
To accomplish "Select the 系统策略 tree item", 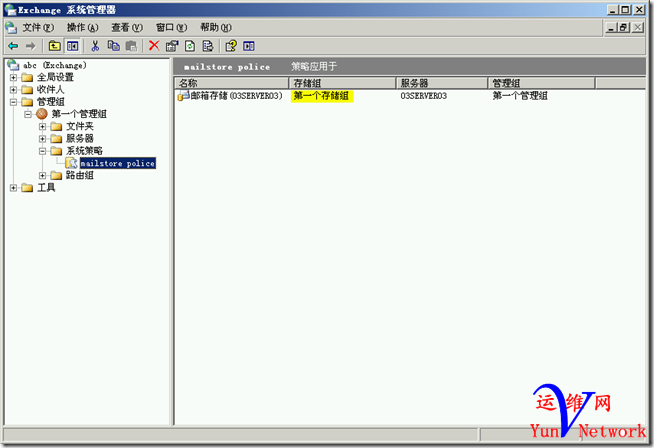I will coord(84,151).
